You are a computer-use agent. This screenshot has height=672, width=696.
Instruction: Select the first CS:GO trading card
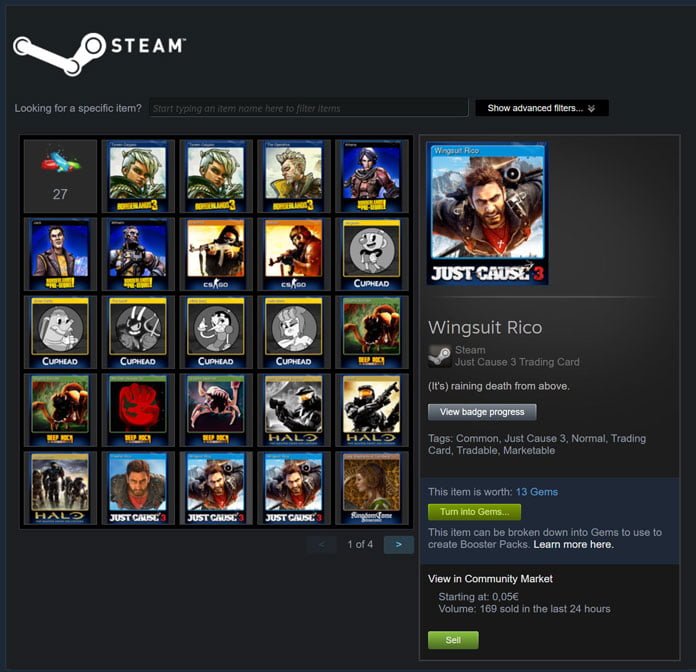coord(216,254)
